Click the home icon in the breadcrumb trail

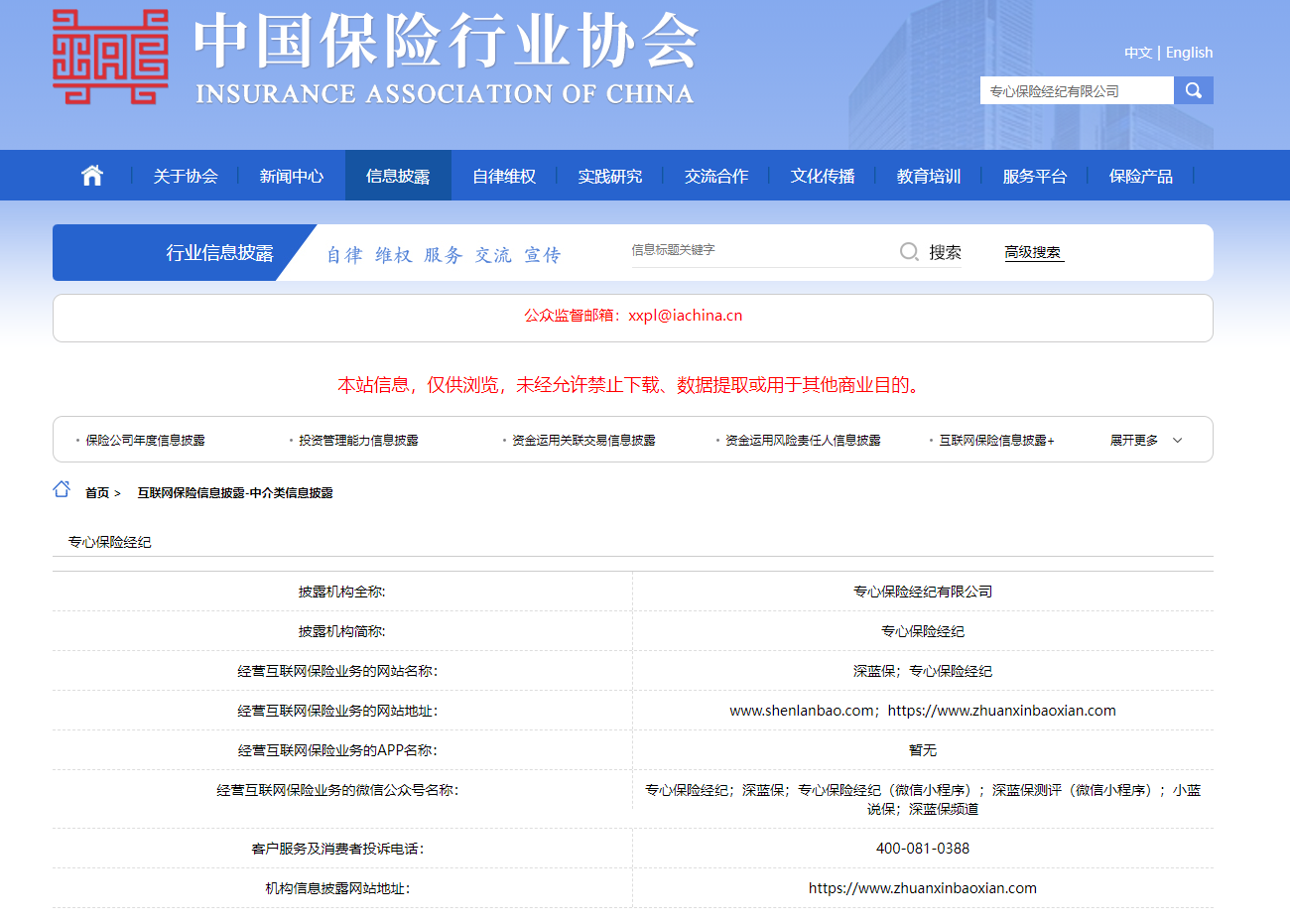pos(60,488)
